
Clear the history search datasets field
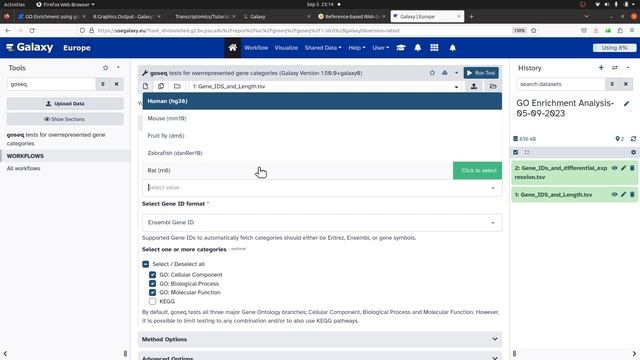pyautogui.click(x=626, y=84)
